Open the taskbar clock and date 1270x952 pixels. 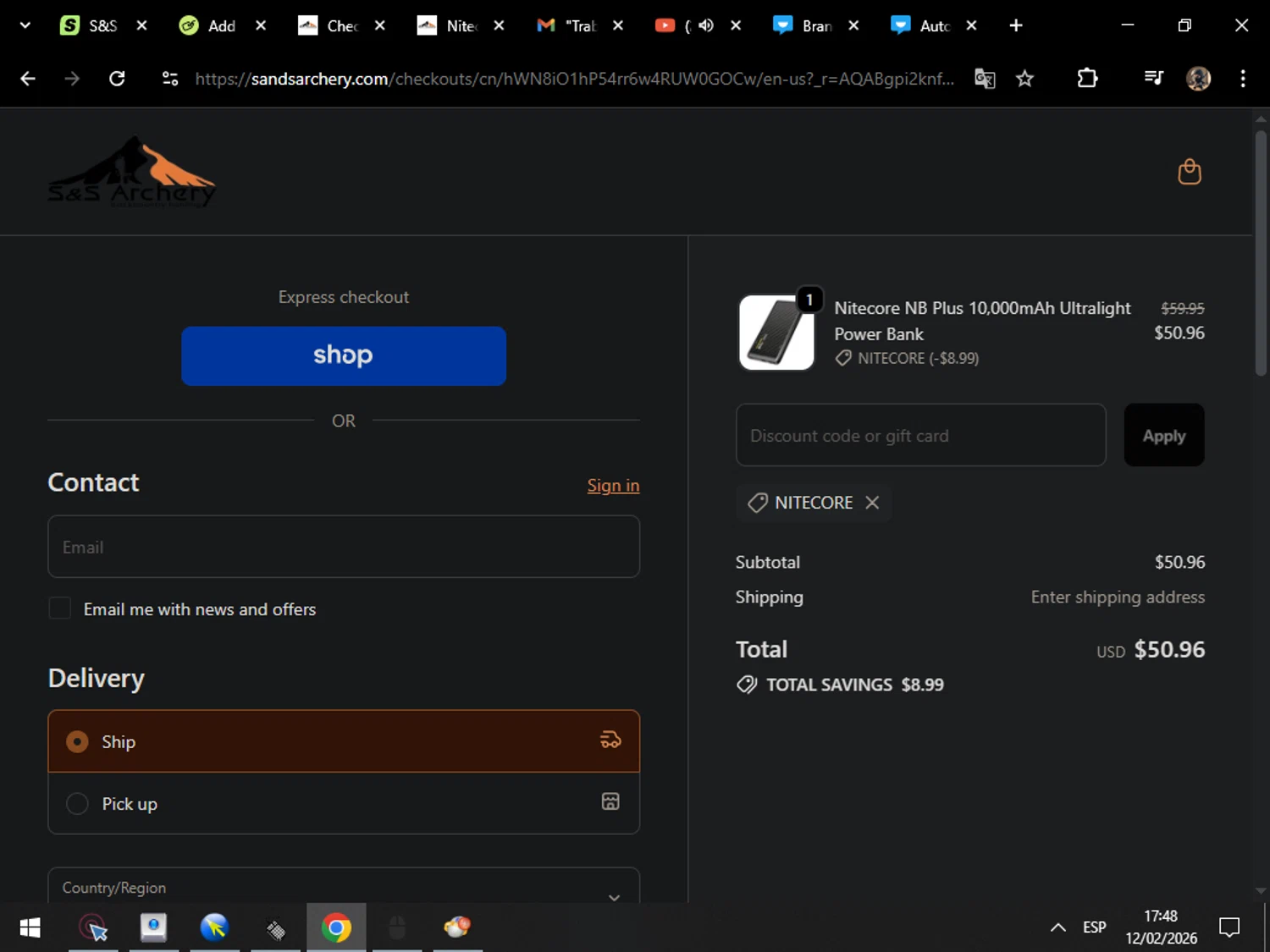[x=1161, y=927]
